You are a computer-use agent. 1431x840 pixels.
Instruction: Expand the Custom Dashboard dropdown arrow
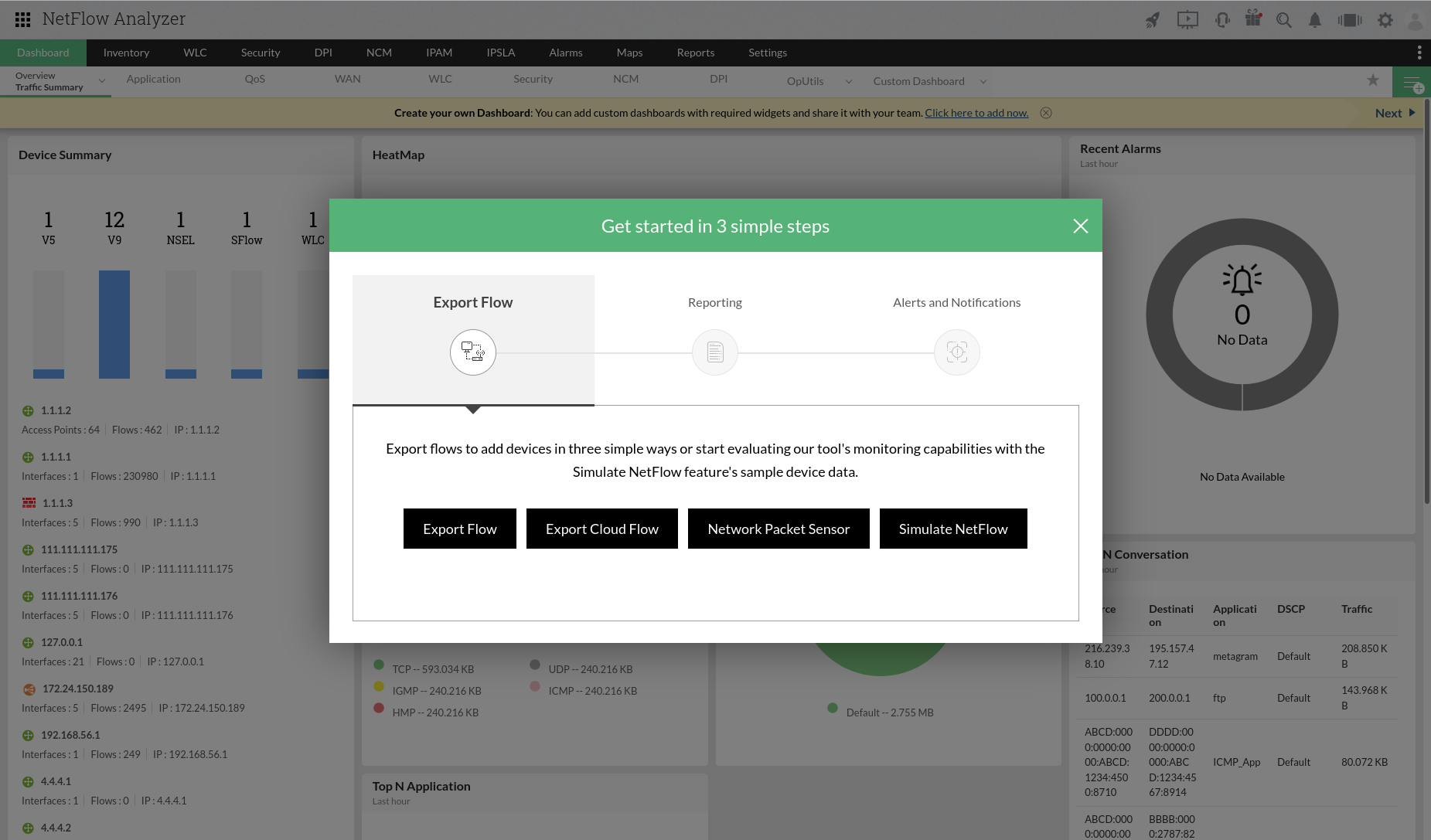(983, 81)
